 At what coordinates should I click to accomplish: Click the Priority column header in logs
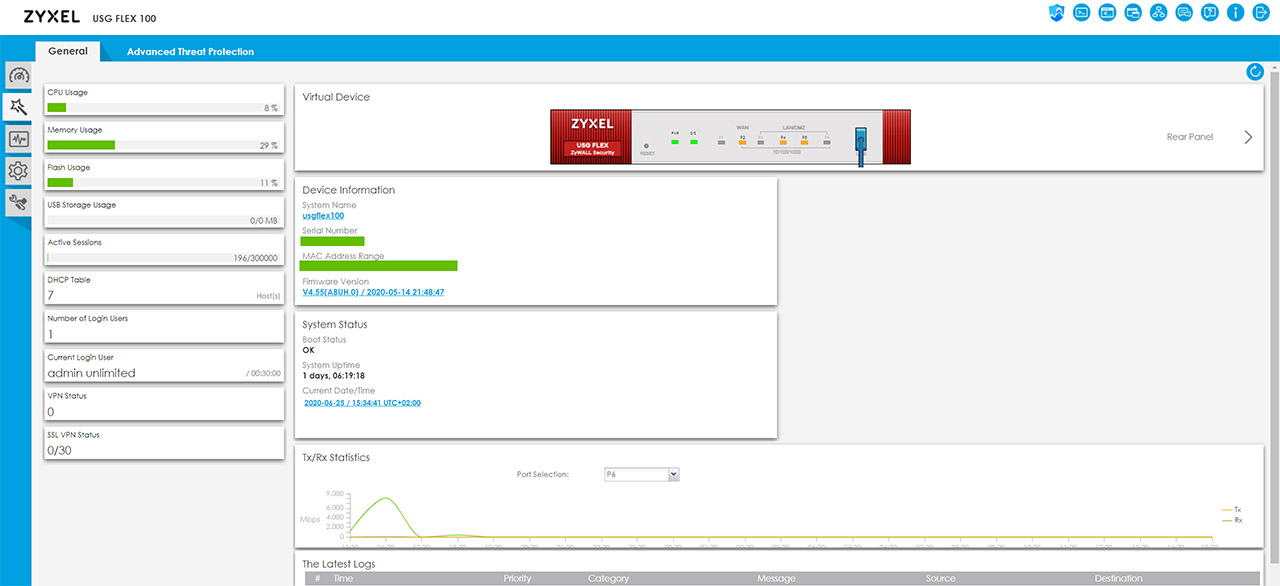tap(517, 578)
